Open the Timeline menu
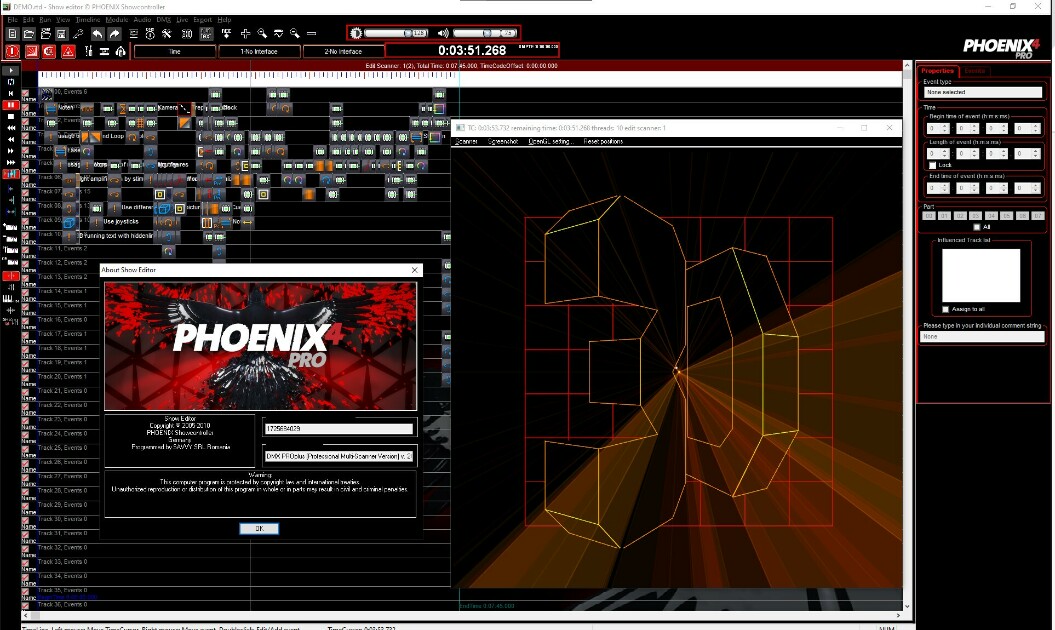Screen dimensions: 1055x630 click(87, 20)
